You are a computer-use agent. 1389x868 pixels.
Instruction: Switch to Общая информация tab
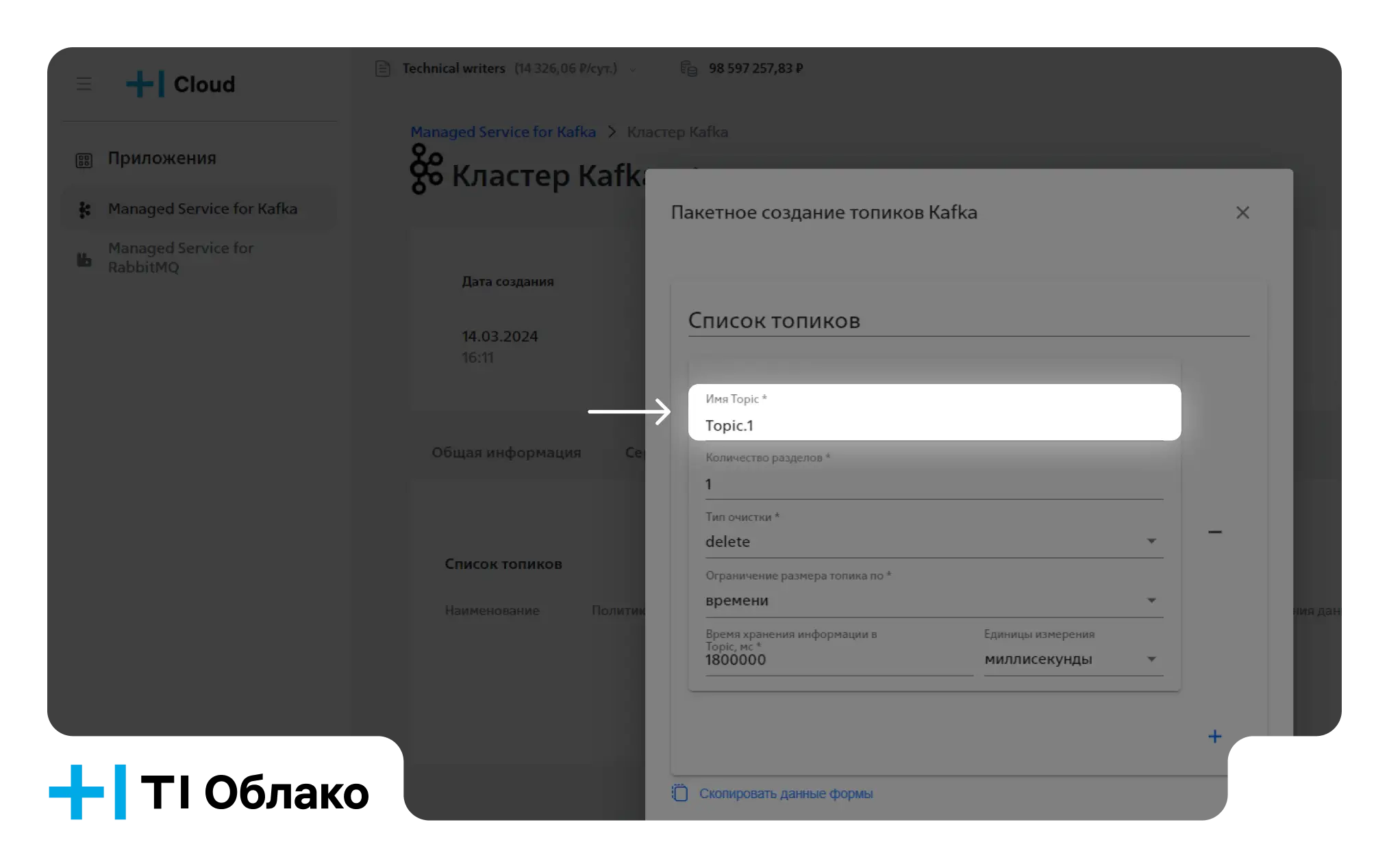point(506,452)
